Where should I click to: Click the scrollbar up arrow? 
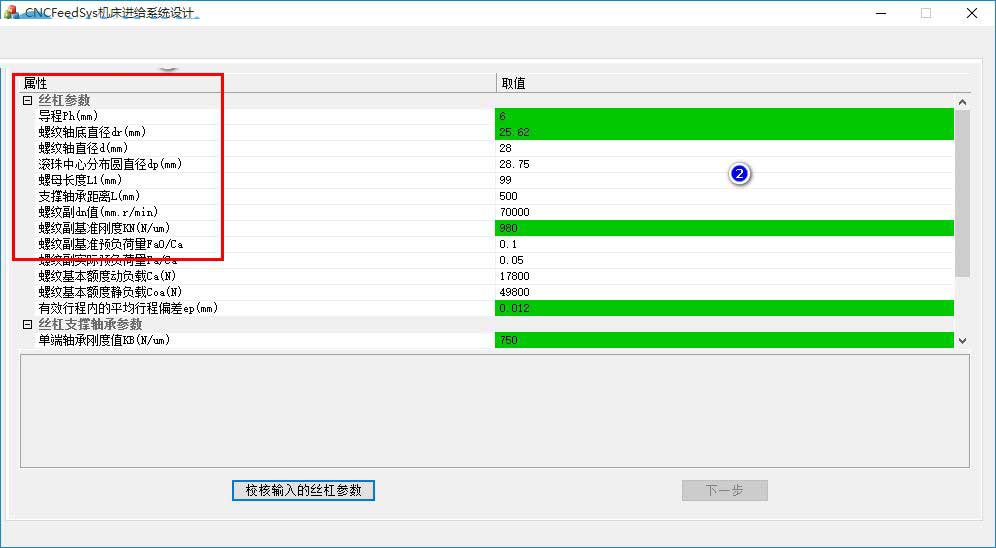pyautogui.click(x=962, y=102)
